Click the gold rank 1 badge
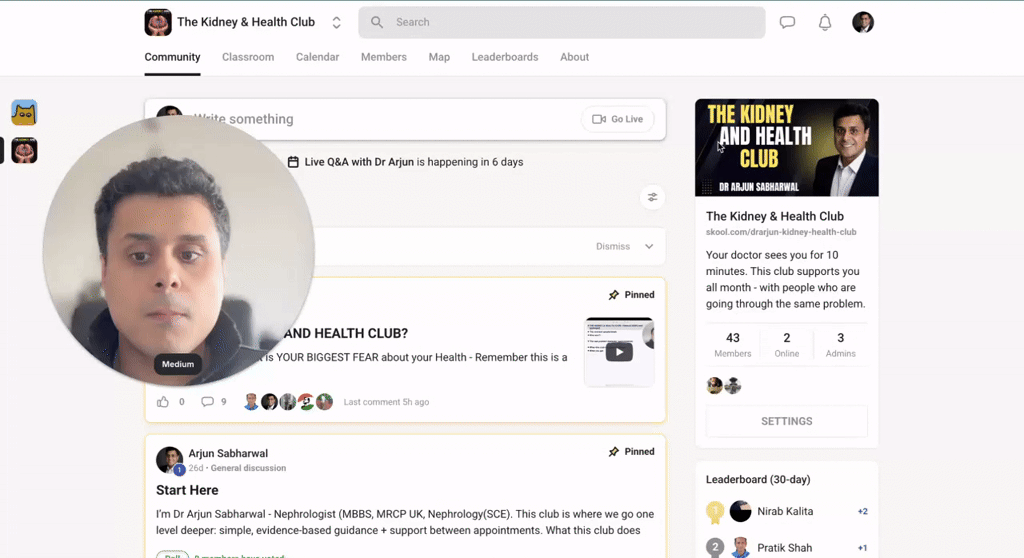 (715, 512)
